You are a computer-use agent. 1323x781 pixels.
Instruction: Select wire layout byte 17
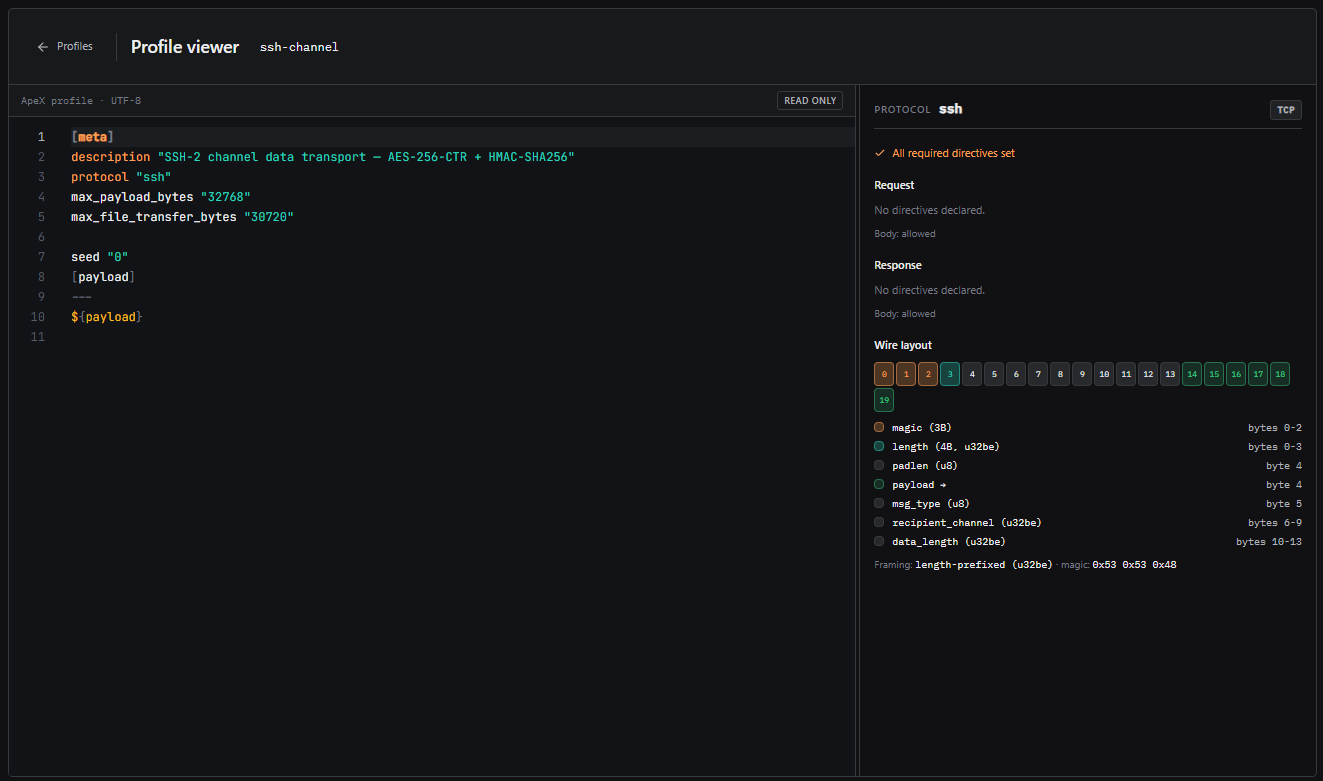pyautogui.click(x=1258, y=374)
